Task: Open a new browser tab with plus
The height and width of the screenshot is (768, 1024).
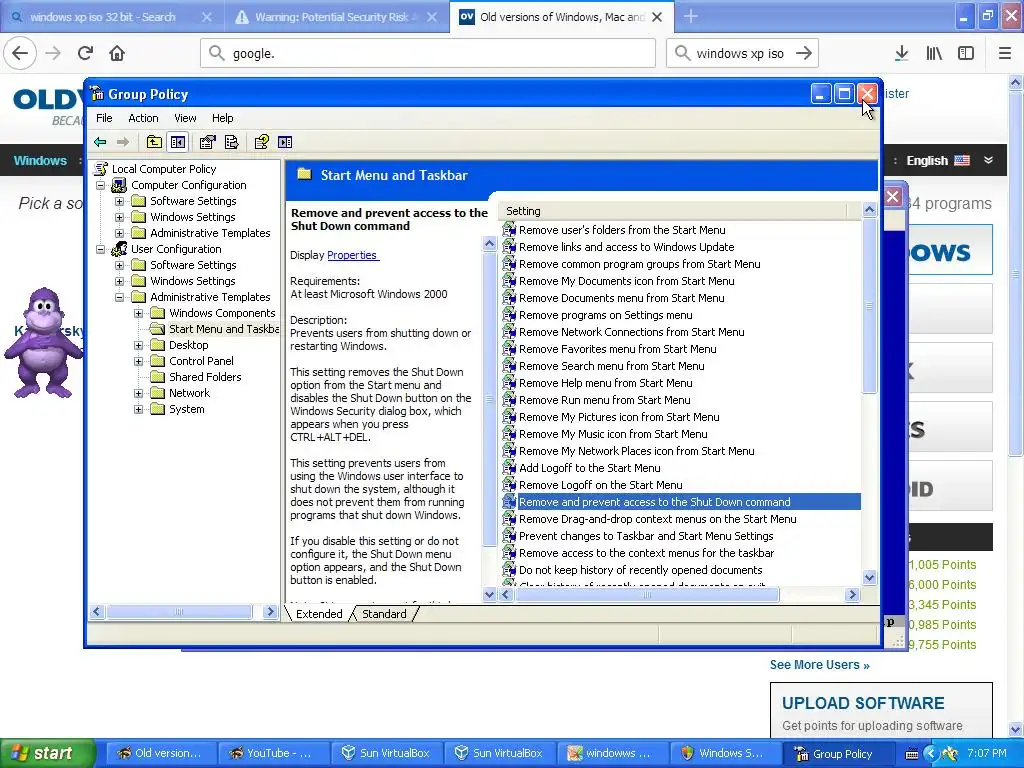Action: pos(691,17)
